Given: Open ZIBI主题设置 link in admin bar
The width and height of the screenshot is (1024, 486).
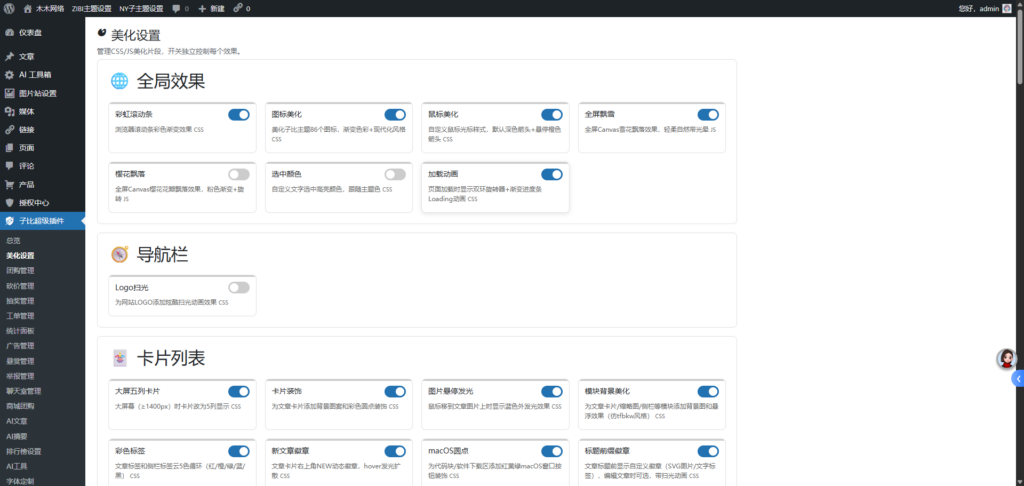Looking at the screenshot, I should pyautogui.click(x=90, y=8).
